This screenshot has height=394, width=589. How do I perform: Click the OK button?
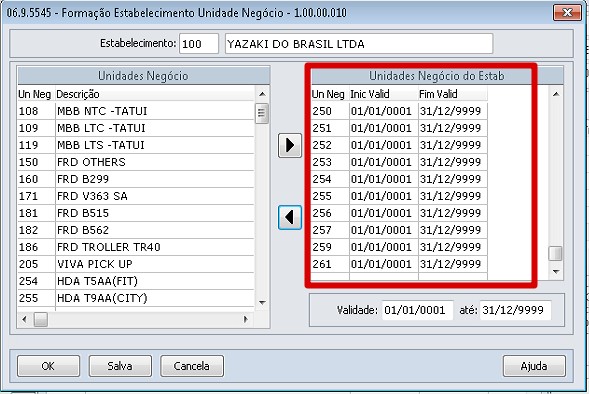click(x=48, y=366)
